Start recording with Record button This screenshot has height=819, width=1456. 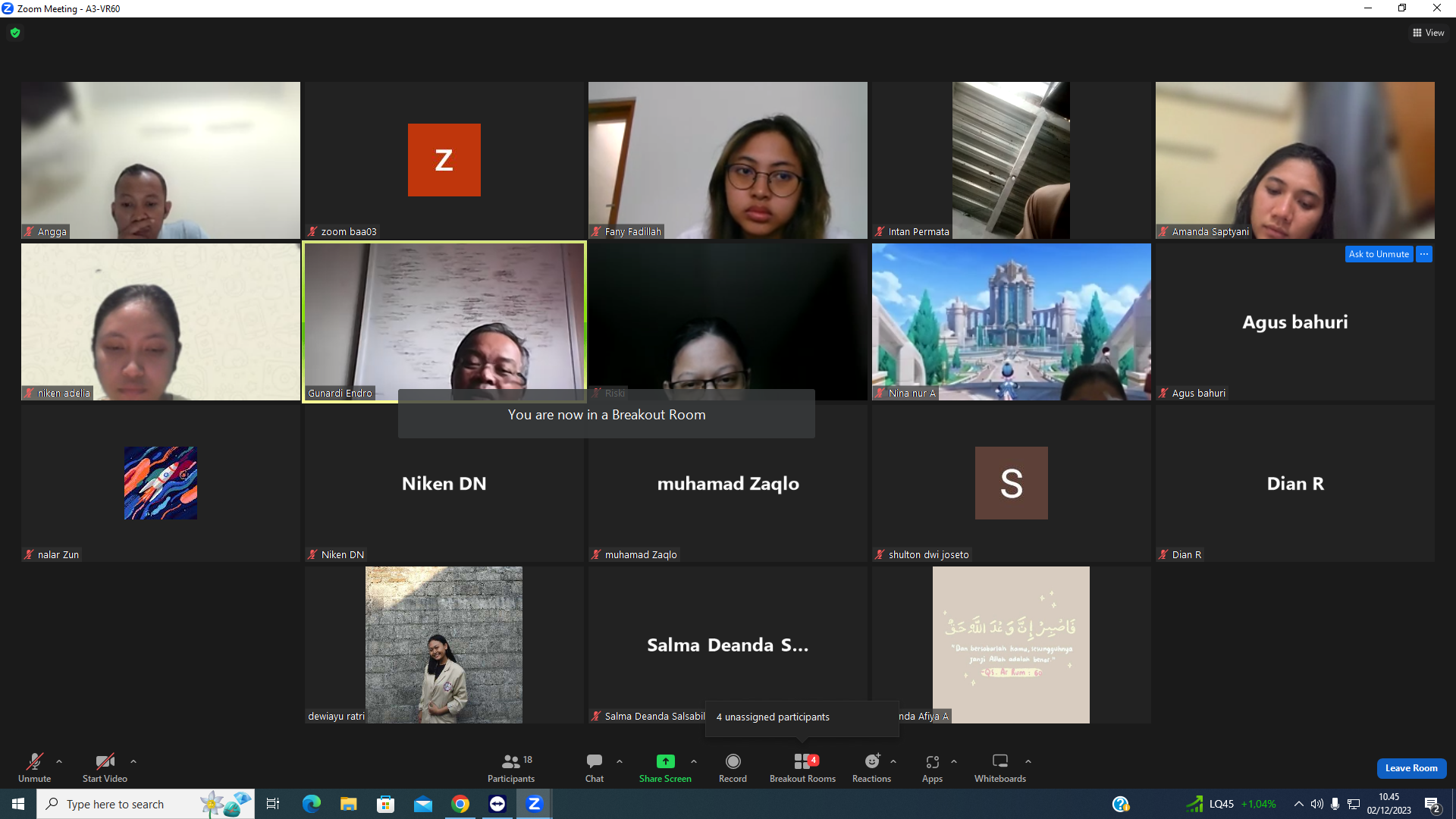coord(733,767)
